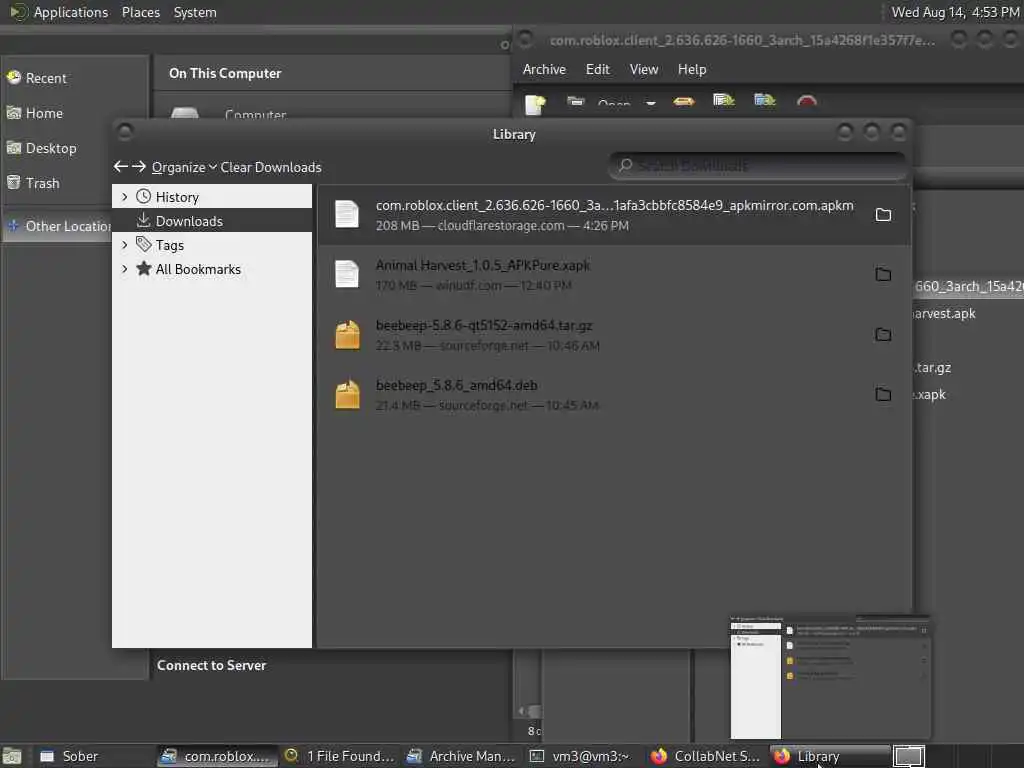1024x768 pixels.
Task: Show Animal Harvest xapk in folder
Action: click(883, 274)
